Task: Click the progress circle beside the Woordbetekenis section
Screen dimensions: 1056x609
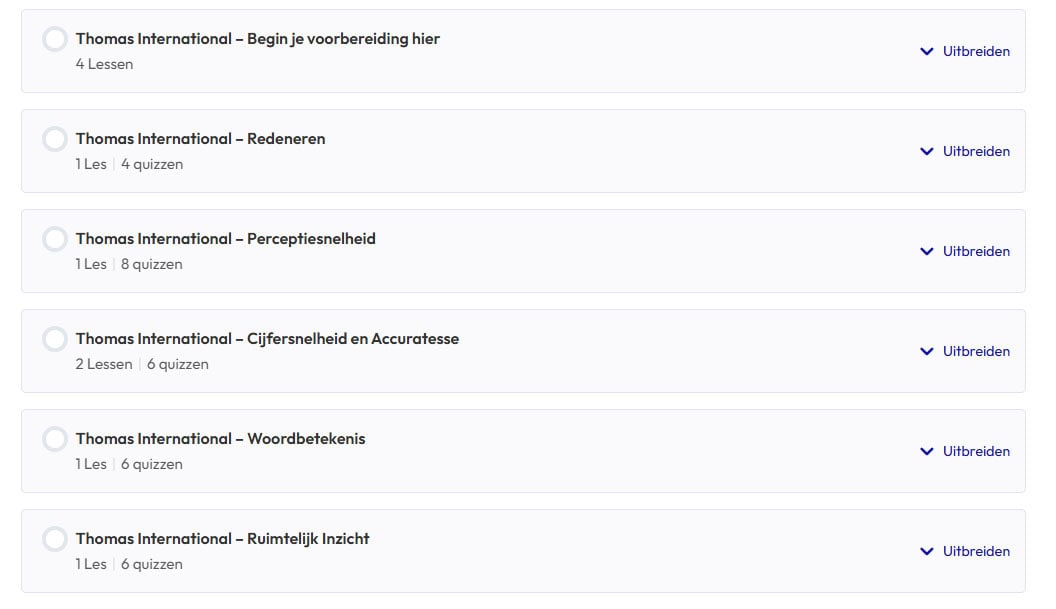Action: point(55,440)
